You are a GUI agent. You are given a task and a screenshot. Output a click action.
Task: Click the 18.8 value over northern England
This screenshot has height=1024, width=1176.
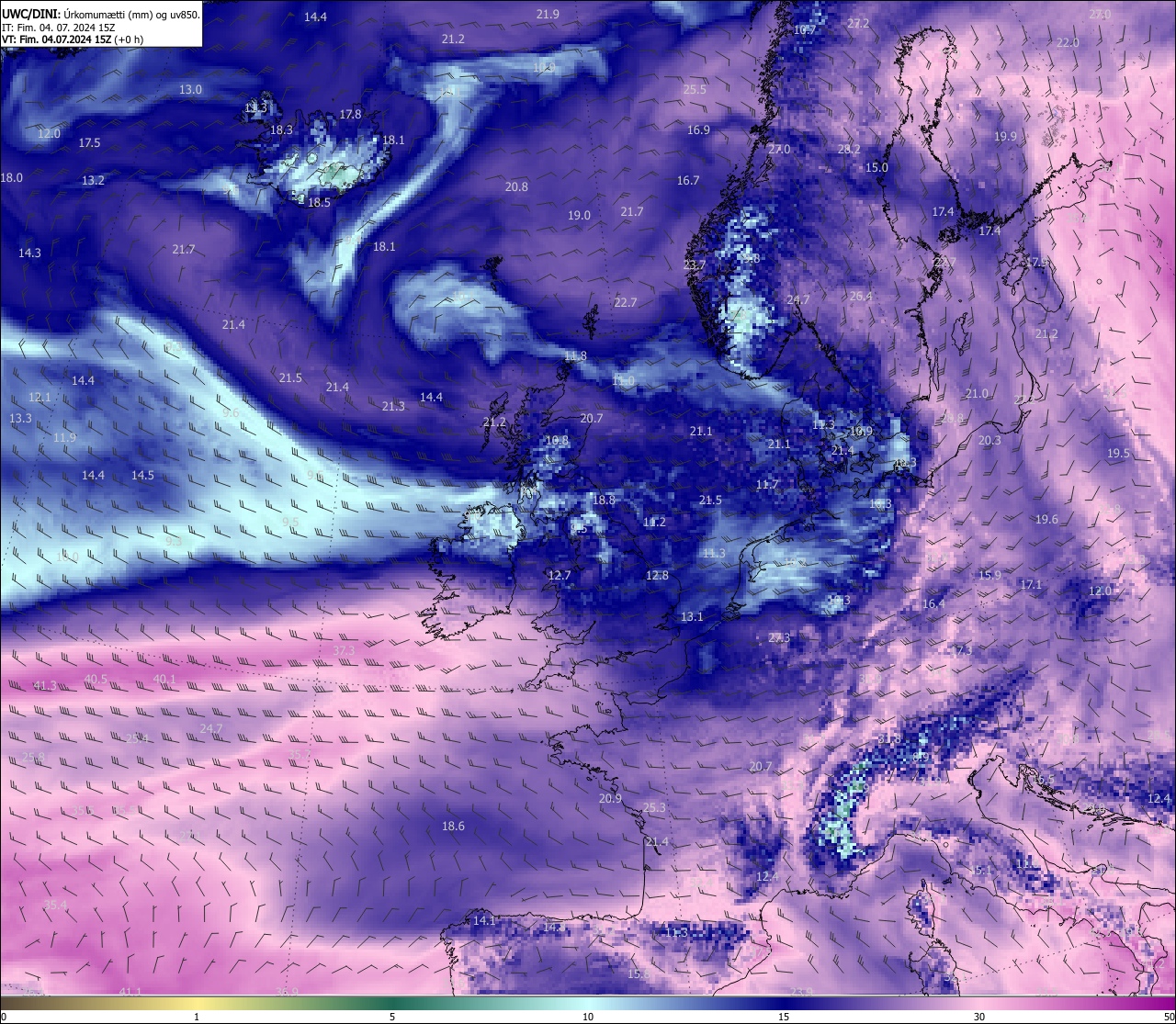point(604,500)
